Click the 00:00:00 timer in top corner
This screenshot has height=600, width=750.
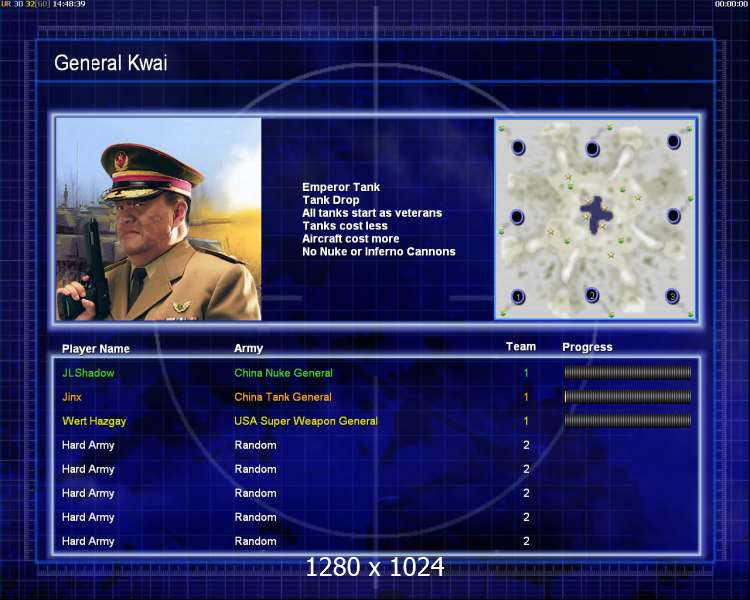tap(731, 4)
